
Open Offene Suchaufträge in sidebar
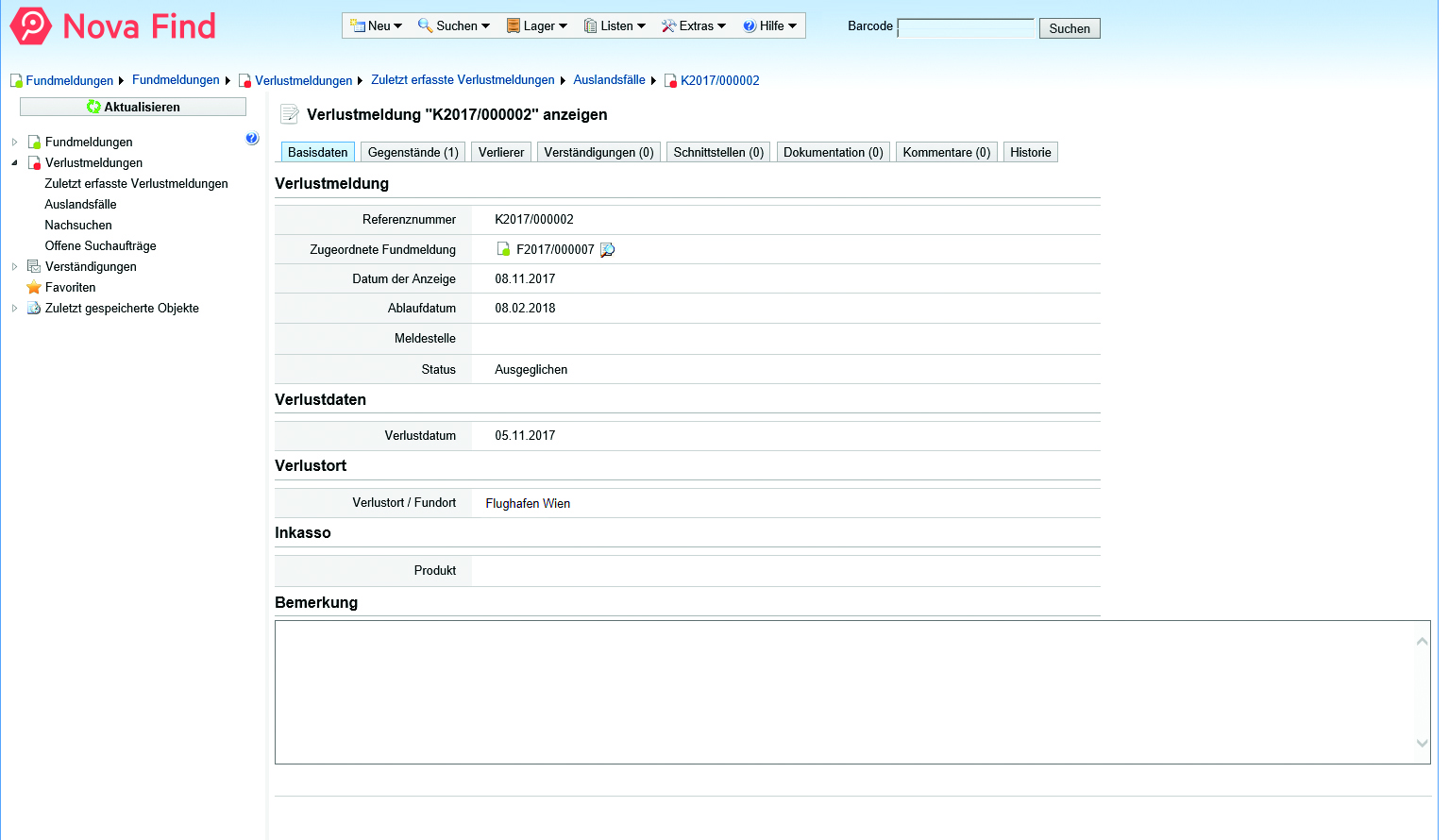tap(100, 245)
